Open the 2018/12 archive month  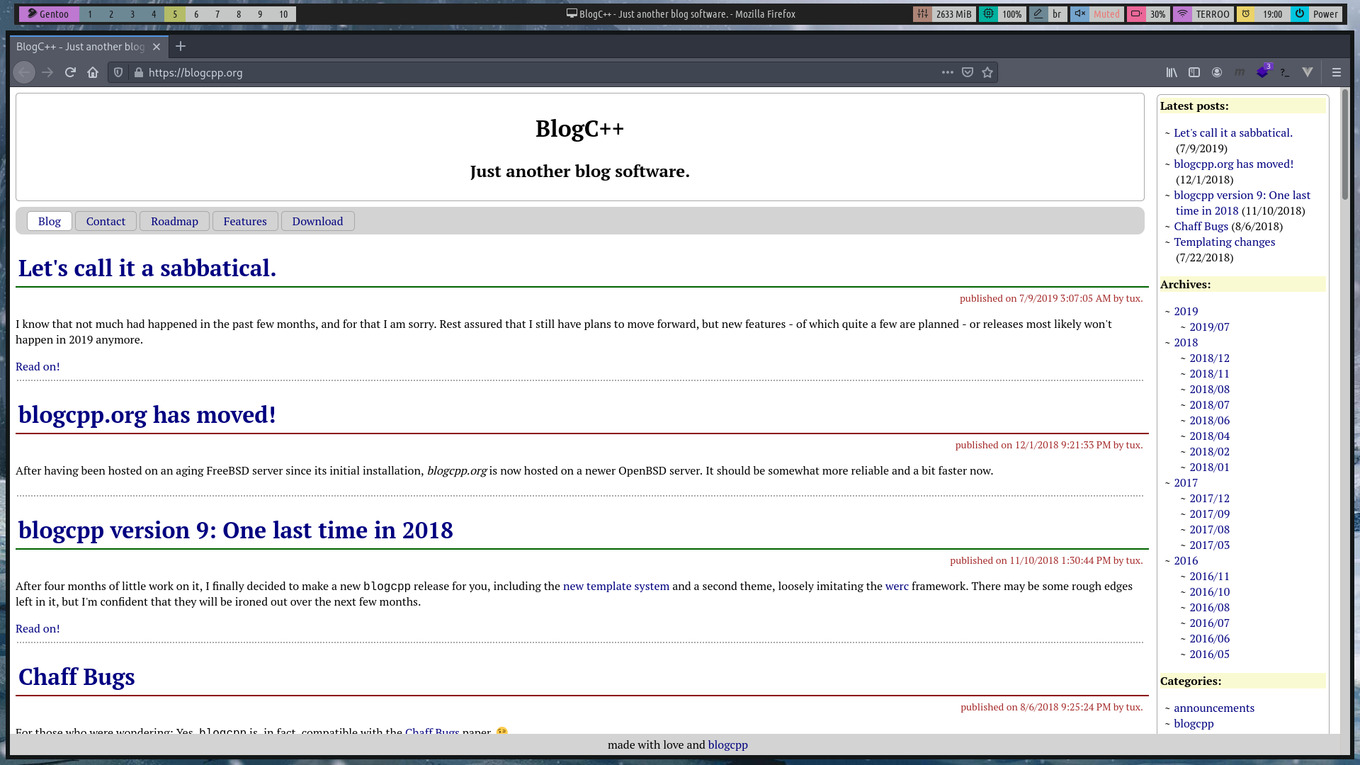(1210, 358)
